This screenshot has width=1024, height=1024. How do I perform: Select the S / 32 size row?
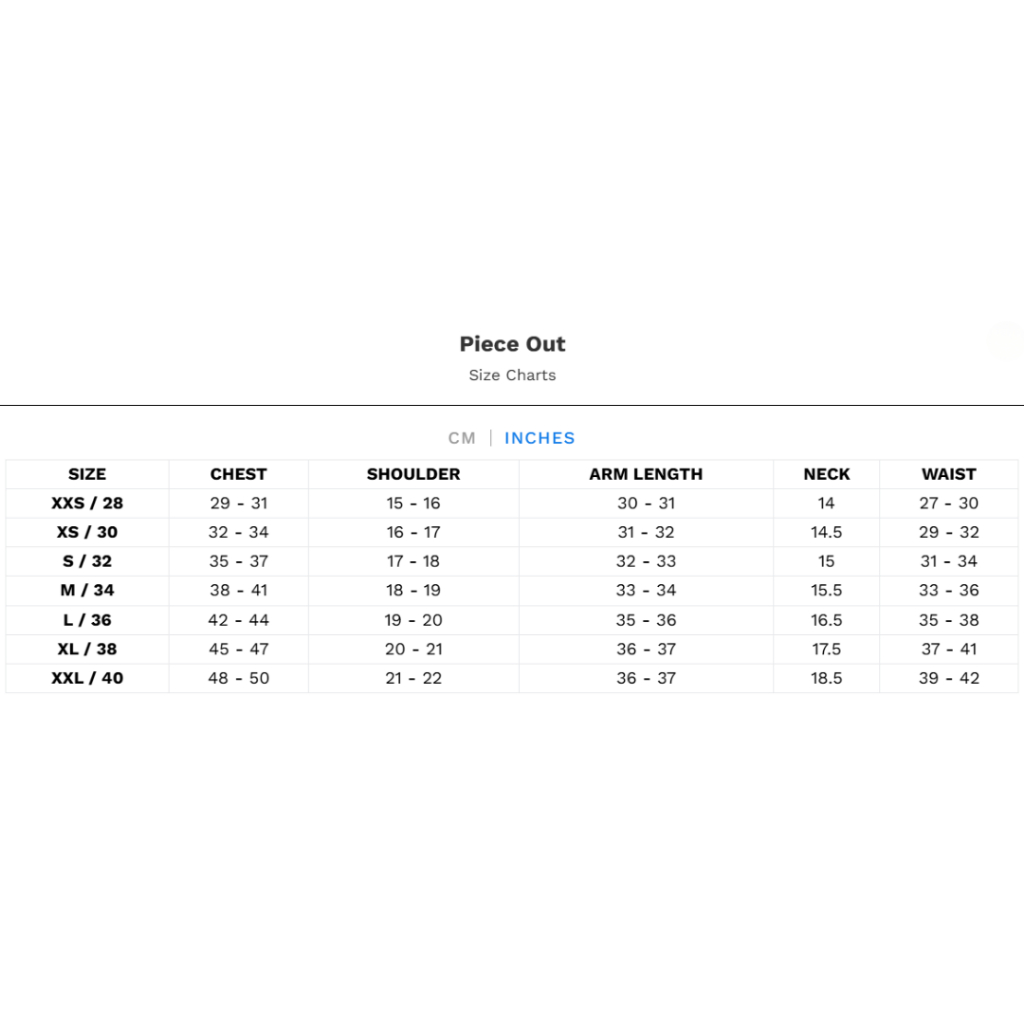[512, 562]
